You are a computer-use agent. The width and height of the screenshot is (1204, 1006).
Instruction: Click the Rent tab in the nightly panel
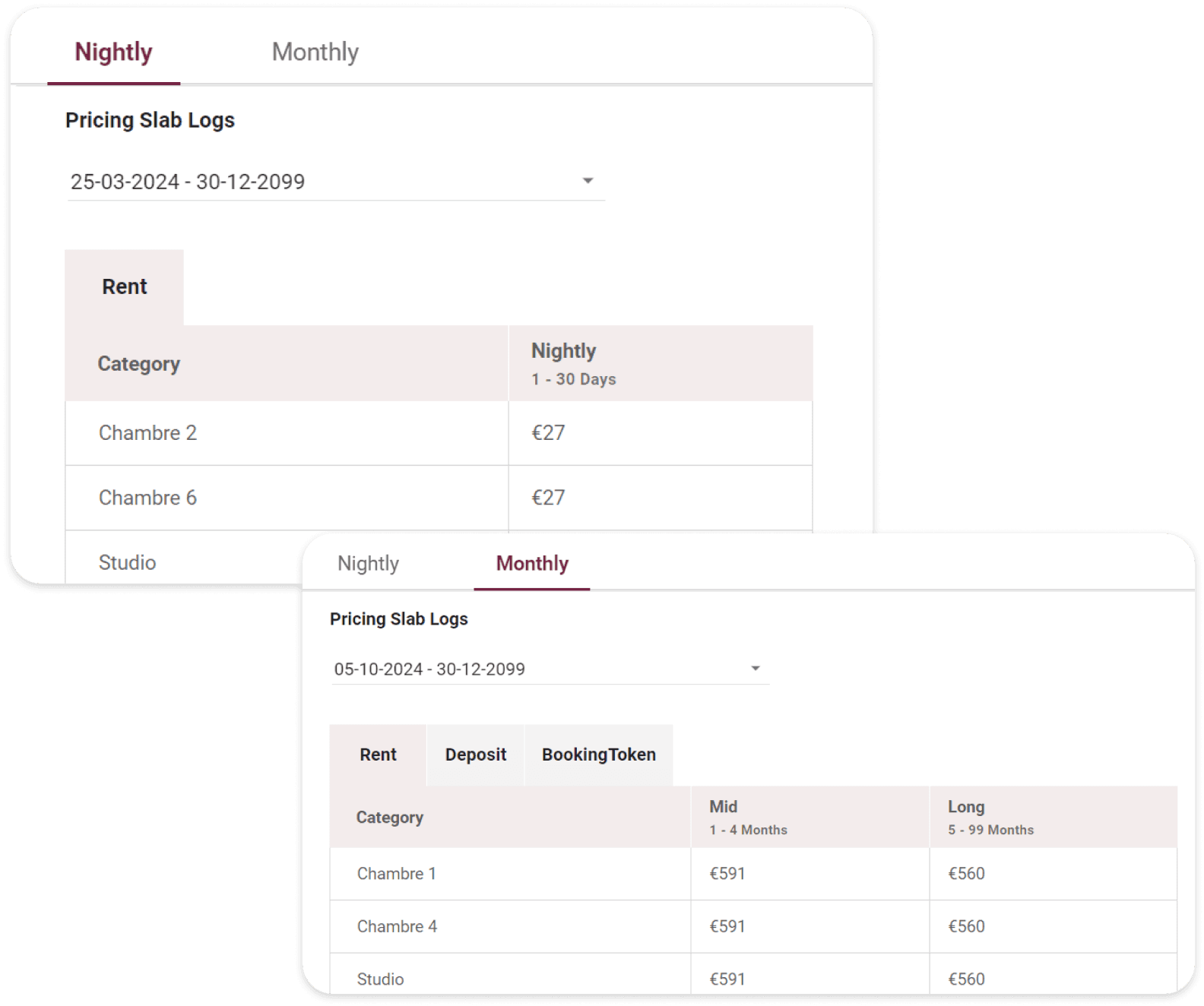click(x=125, y=286)
